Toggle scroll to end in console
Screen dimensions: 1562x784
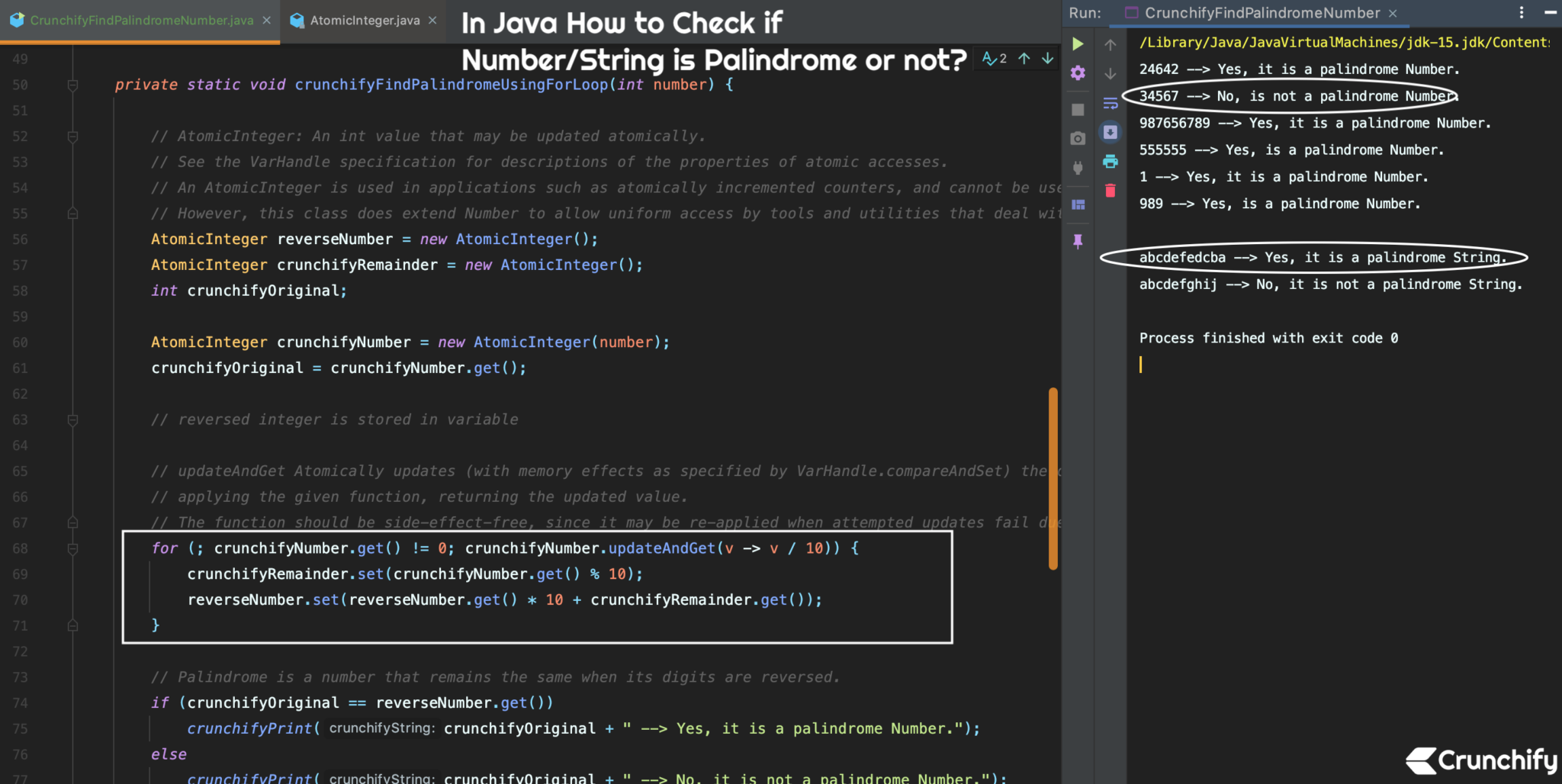coord(1110,131)
